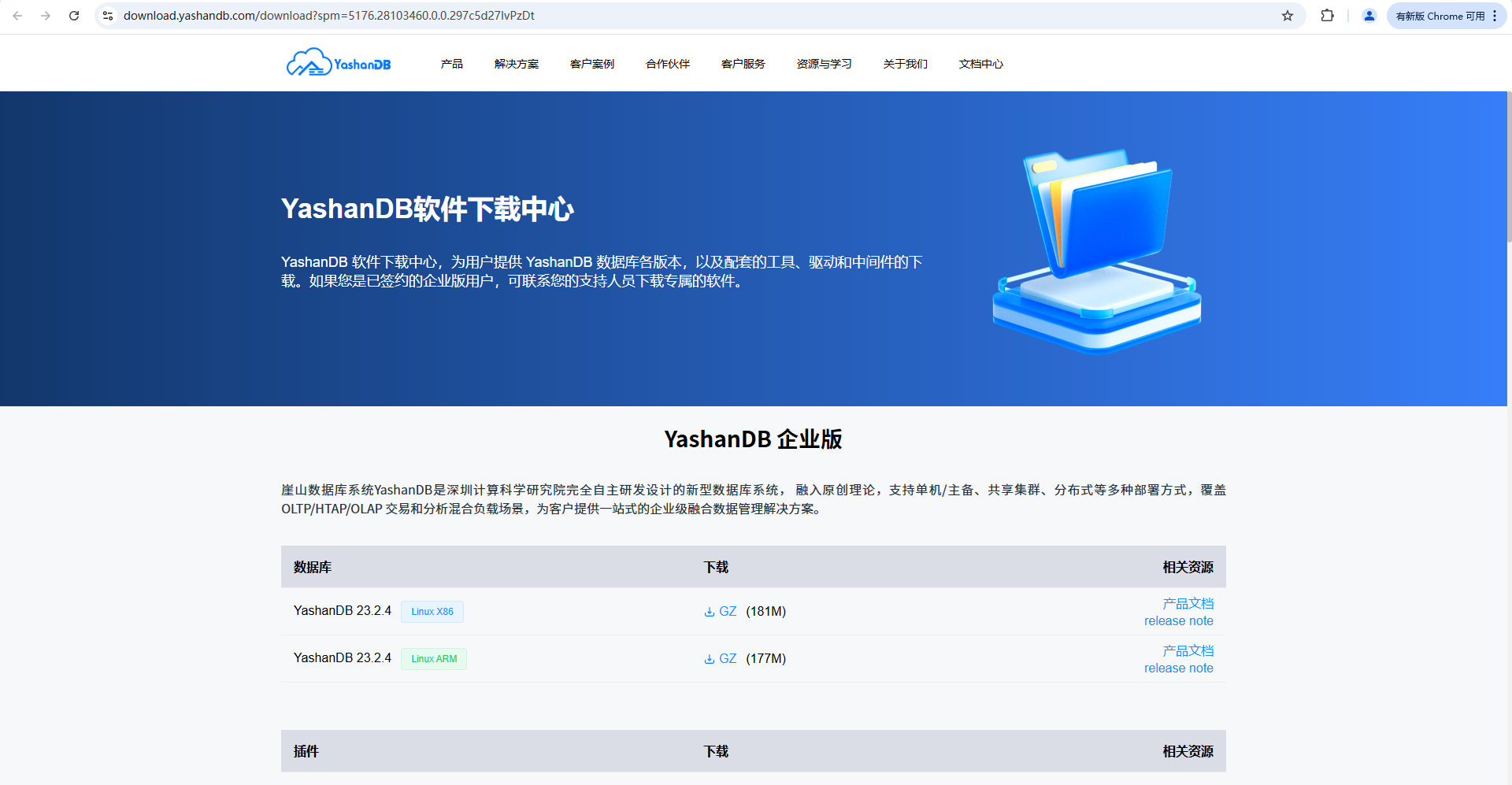The height and width of the screenshot is (785, 1512).
Task: Click the (181M) file size text
Action: point(766,612)
